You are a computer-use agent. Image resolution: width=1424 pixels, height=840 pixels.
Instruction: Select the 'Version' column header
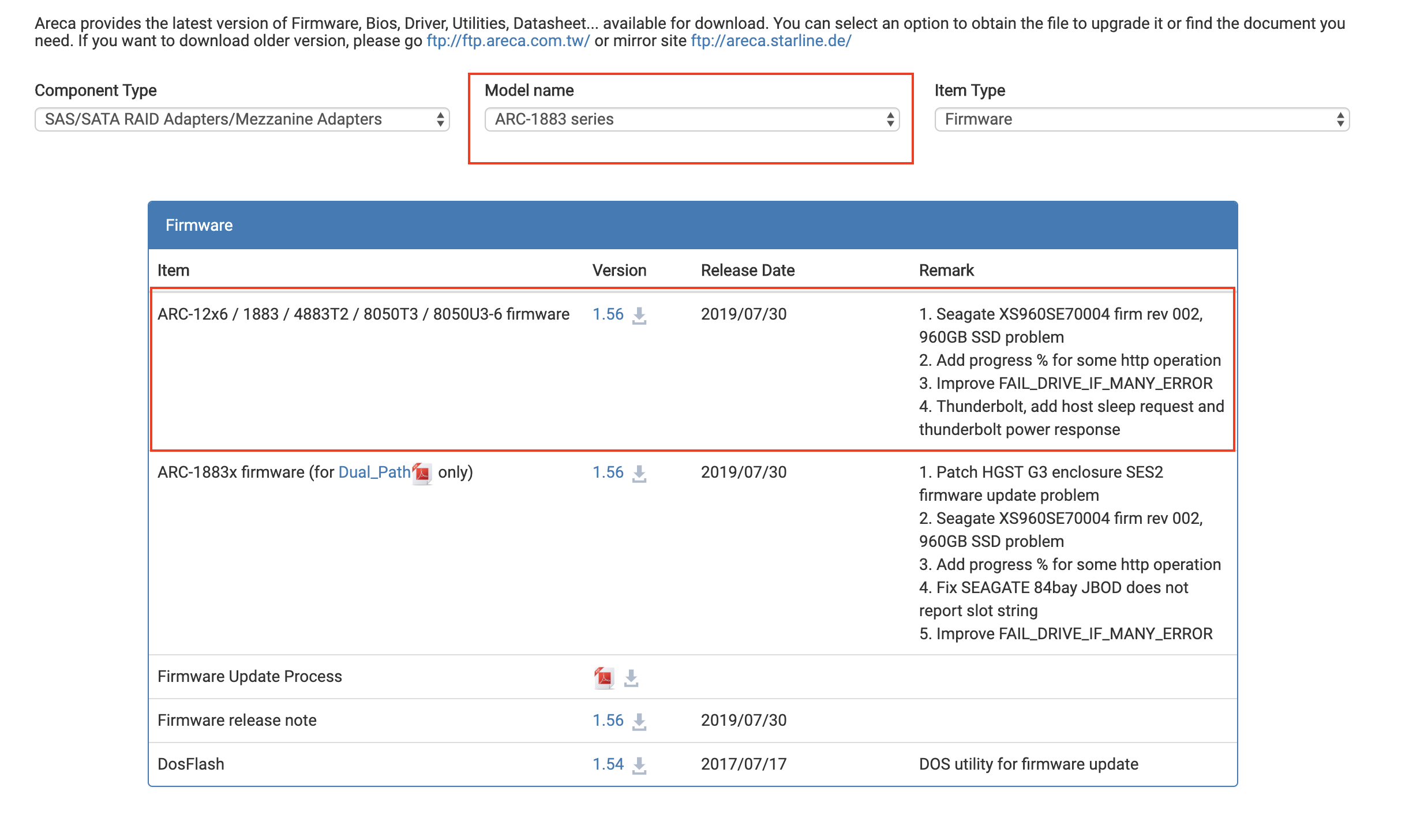click(x=620, y=271)
